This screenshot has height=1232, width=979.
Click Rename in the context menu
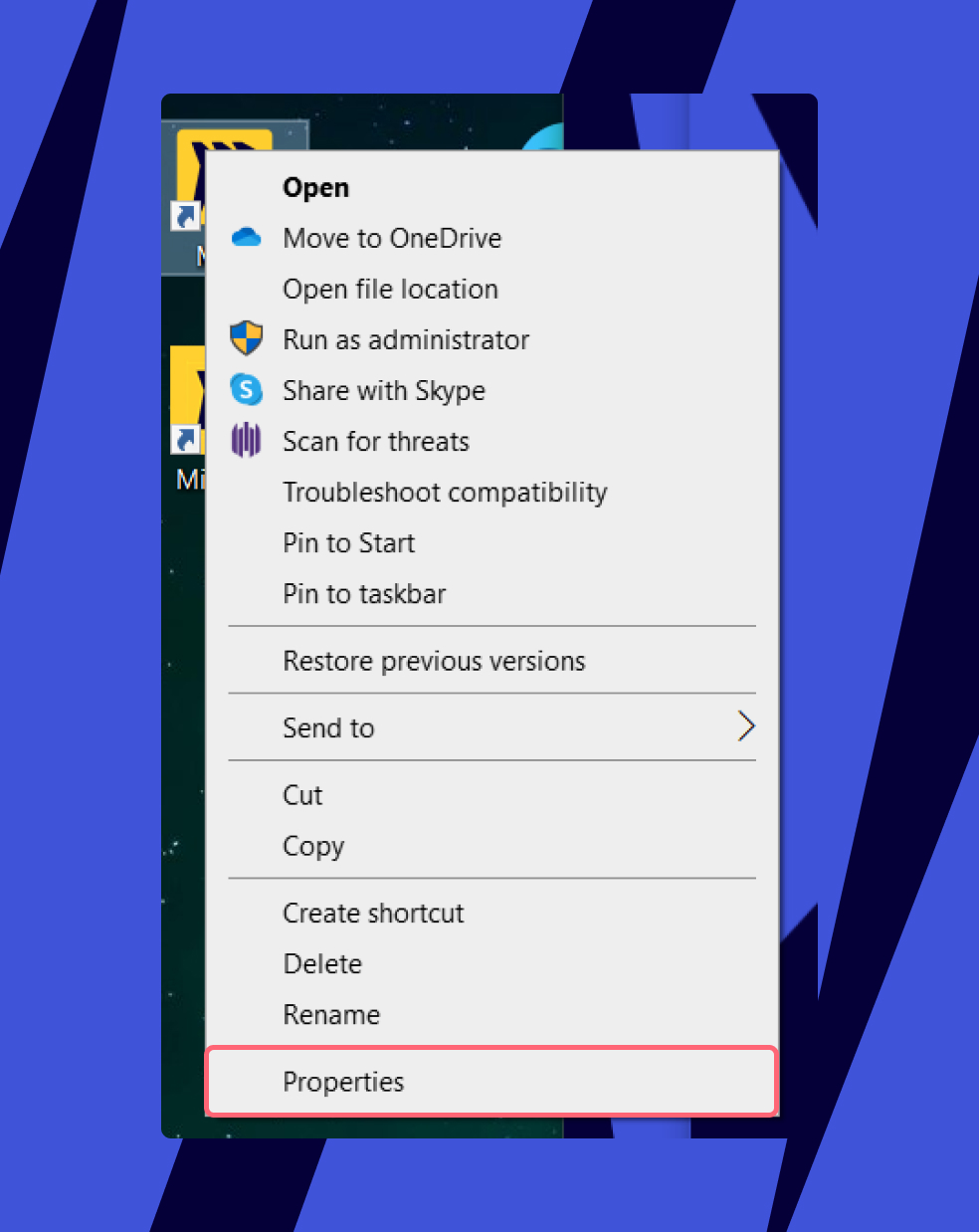tap(331, 1015)
